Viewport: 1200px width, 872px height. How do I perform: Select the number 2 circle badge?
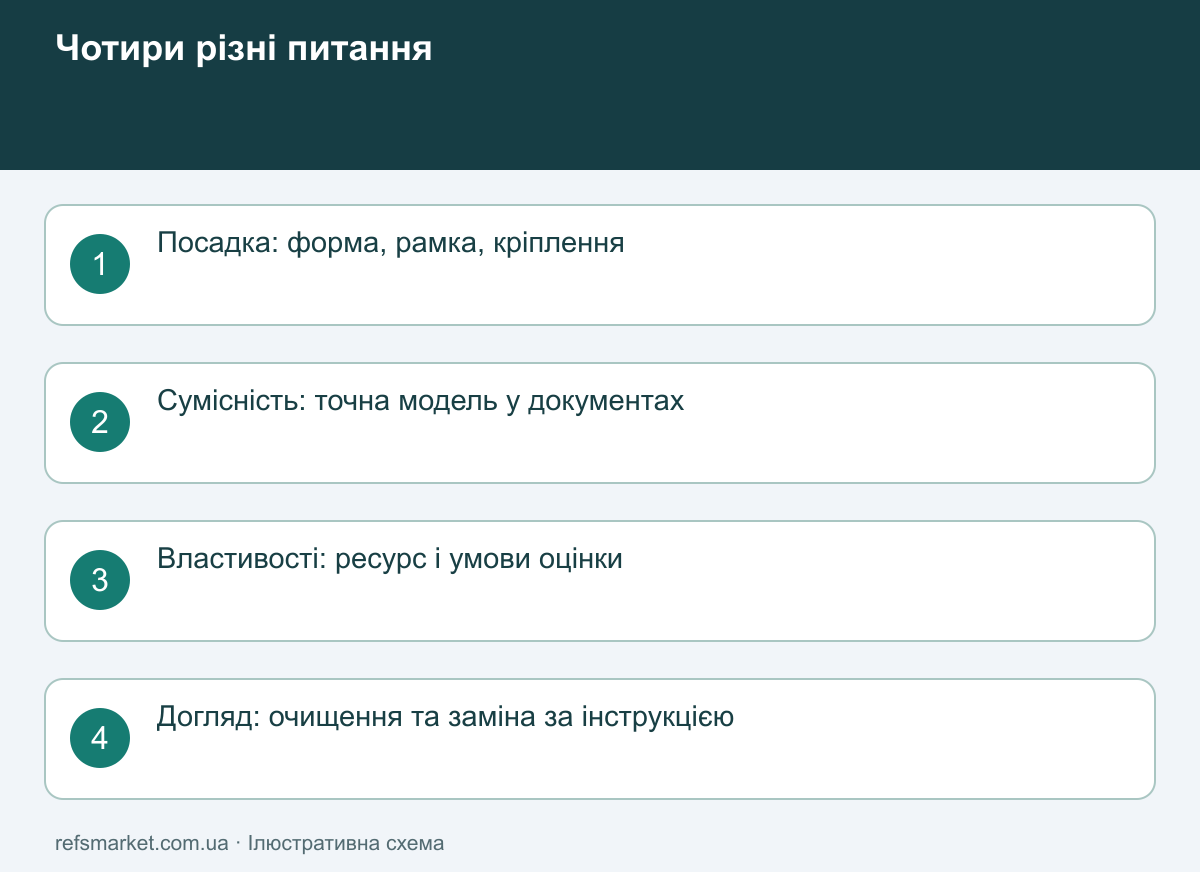(100, 422)
